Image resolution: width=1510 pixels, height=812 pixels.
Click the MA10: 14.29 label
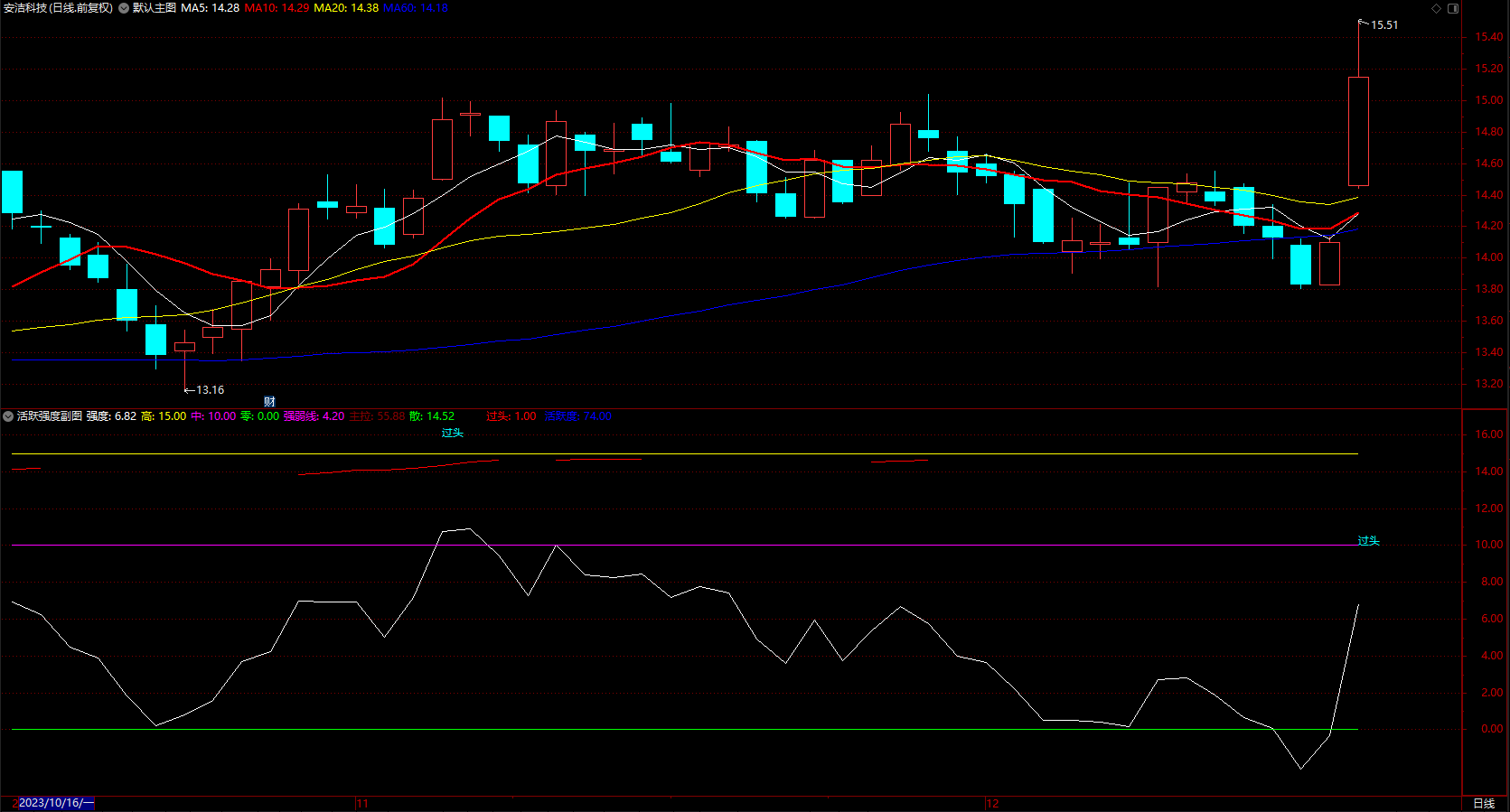[277, 8]
